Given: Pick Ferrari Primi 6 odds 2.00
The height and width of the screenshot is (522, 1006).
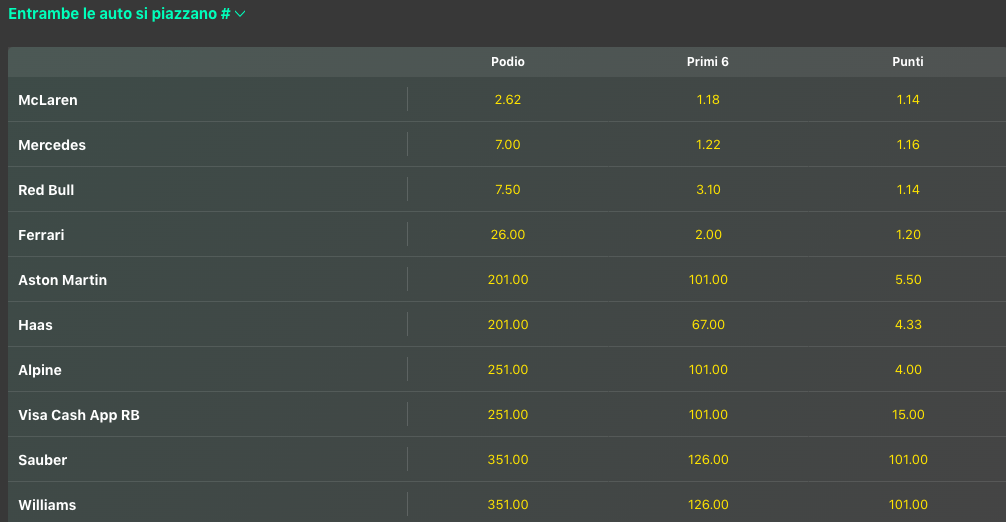Looking at the screenshot, I should coord(708,235).
